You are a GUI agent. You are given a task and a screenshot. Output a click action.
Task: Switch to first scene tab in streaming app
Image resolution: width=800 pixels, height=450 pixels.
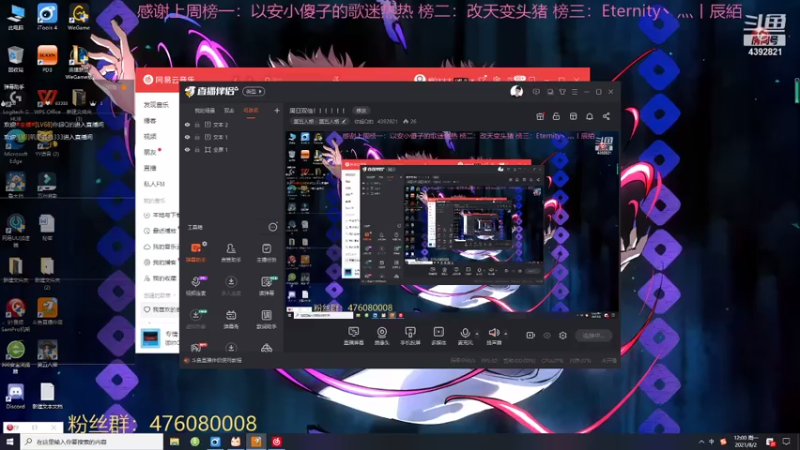[x=205, y=110]
